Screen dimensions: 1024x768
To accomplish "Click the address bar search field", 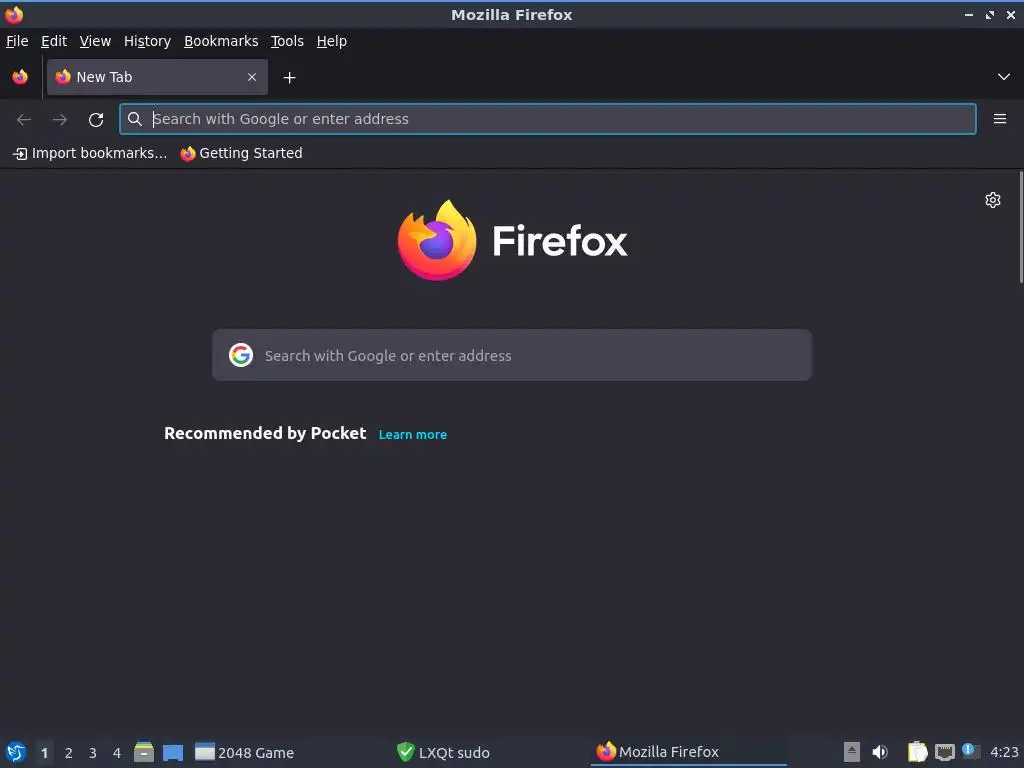I will coord(548,119).
